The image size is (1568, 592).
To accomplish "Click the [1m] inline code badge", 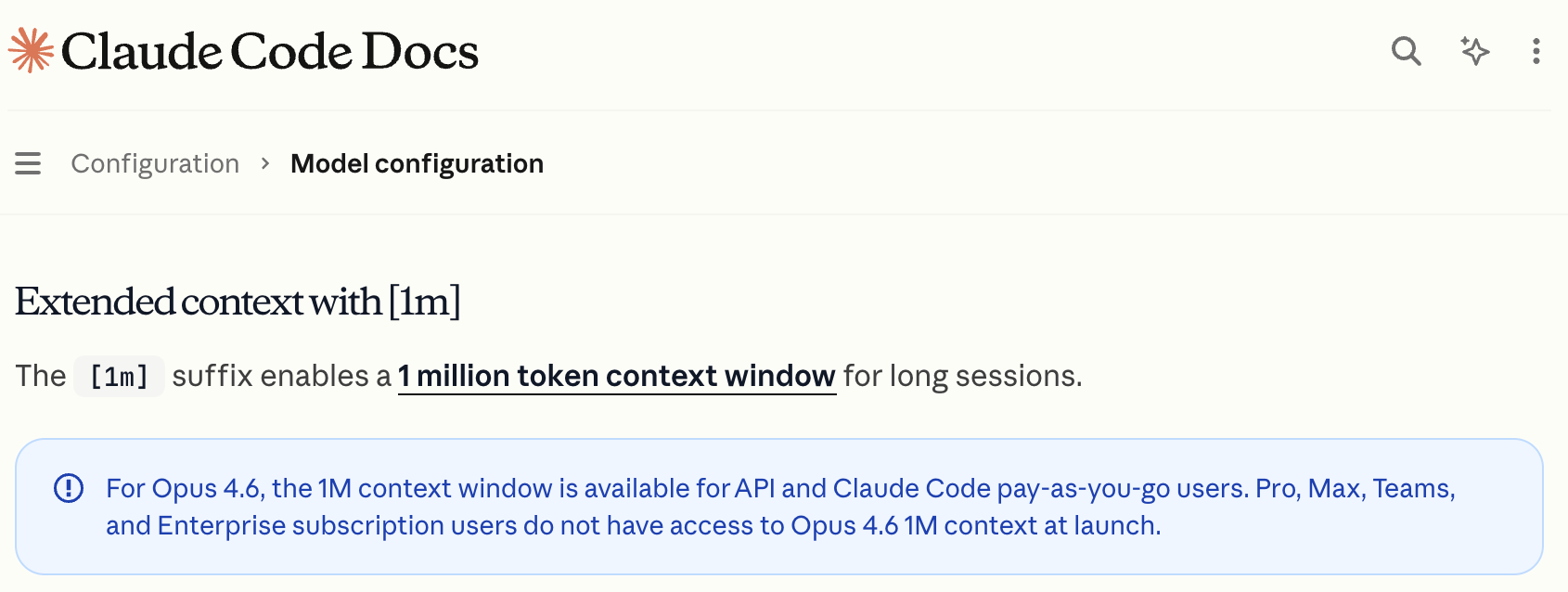I will tap(119, 377).
